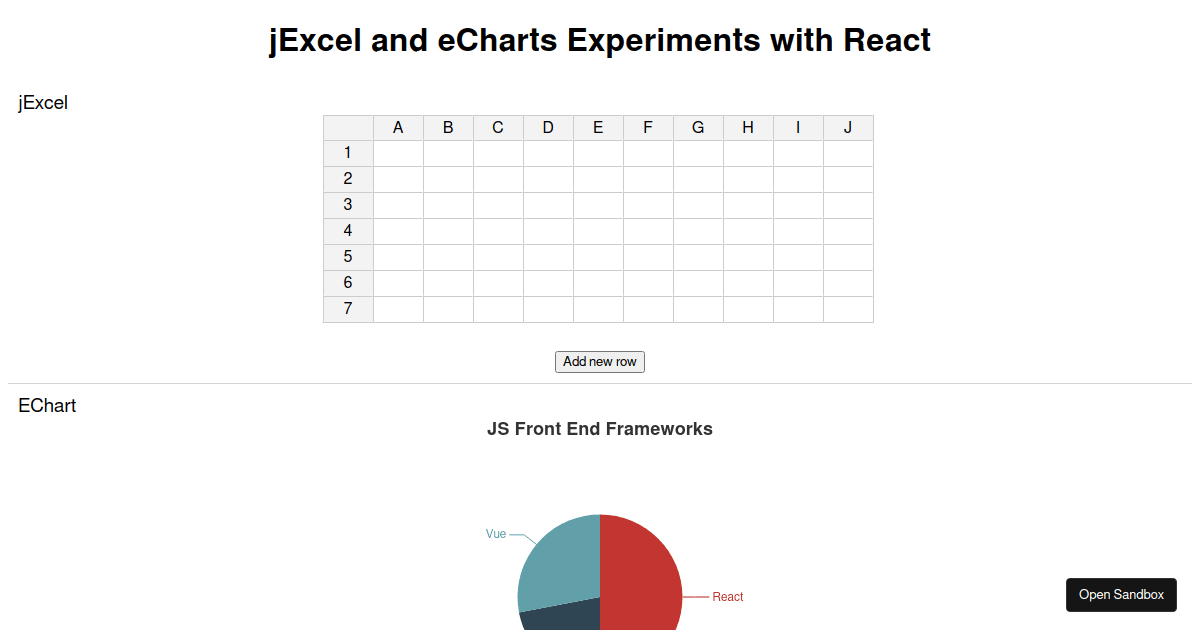The width and height of the screenshot is (1200, 630).
Task: Click the jExcel section heading
Action: coord(43,102)
